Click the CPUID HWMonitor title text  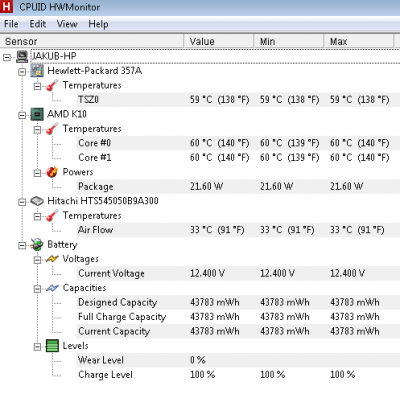[x=59, y=7]
